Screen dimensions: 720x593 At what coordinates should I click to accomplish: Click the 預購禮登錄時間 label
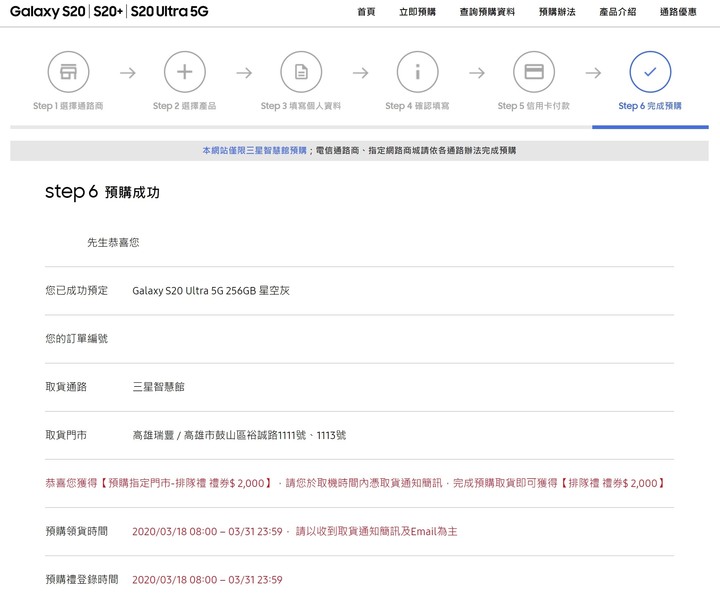click(82, 580)
